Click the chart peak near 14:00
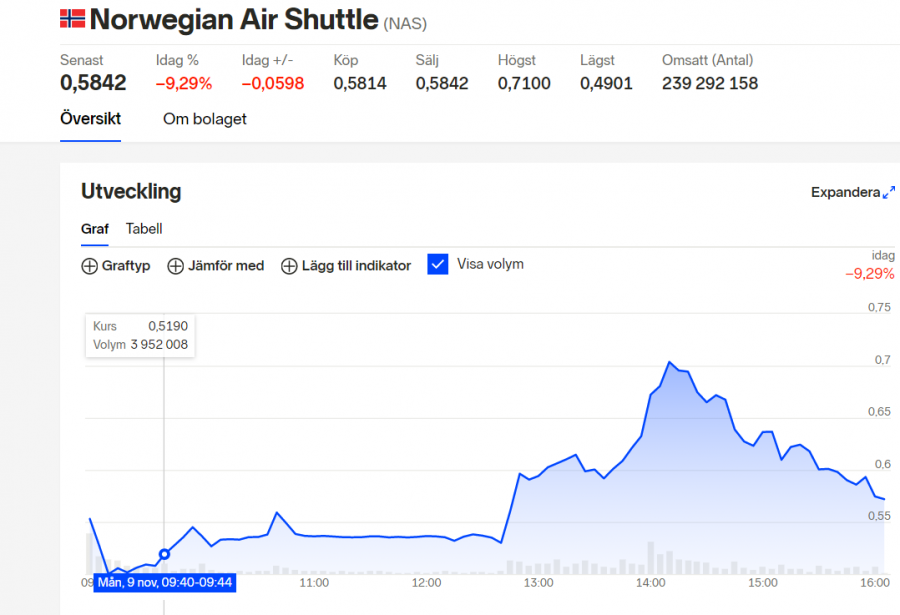 click(668, 362)
